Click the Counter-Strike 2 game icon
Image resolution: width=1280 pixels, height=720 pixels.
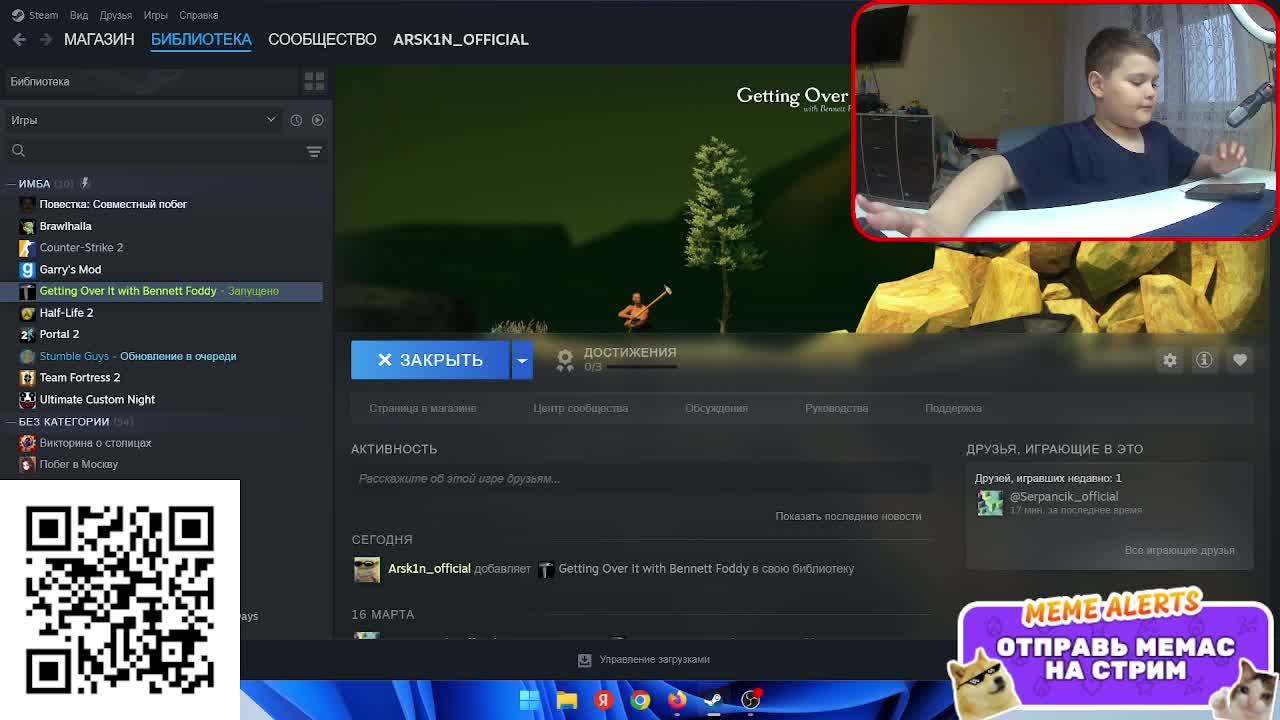coord(27,247)
